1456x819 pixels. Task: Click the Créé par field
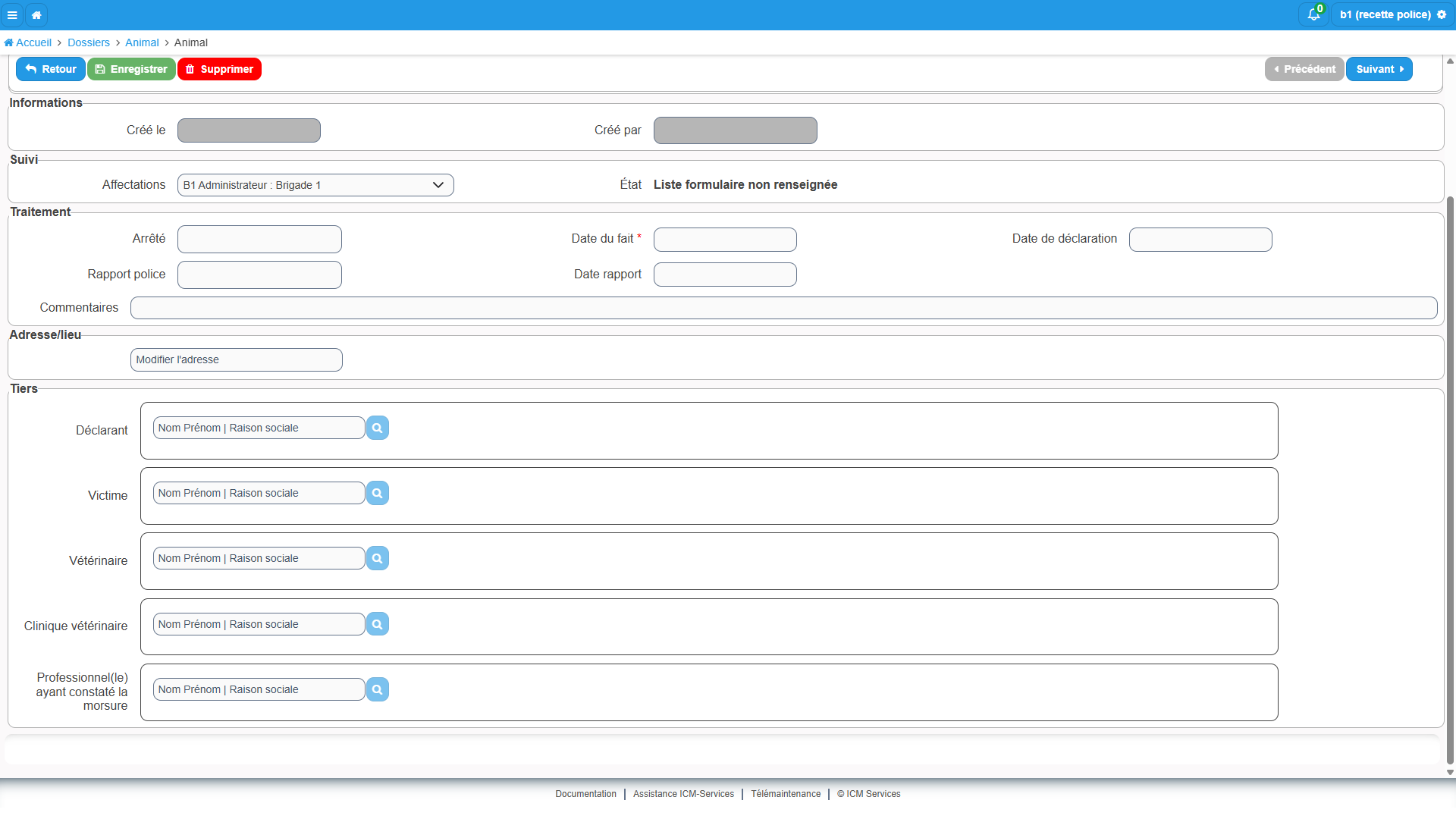pyautogui.click(x=736, y=130)
